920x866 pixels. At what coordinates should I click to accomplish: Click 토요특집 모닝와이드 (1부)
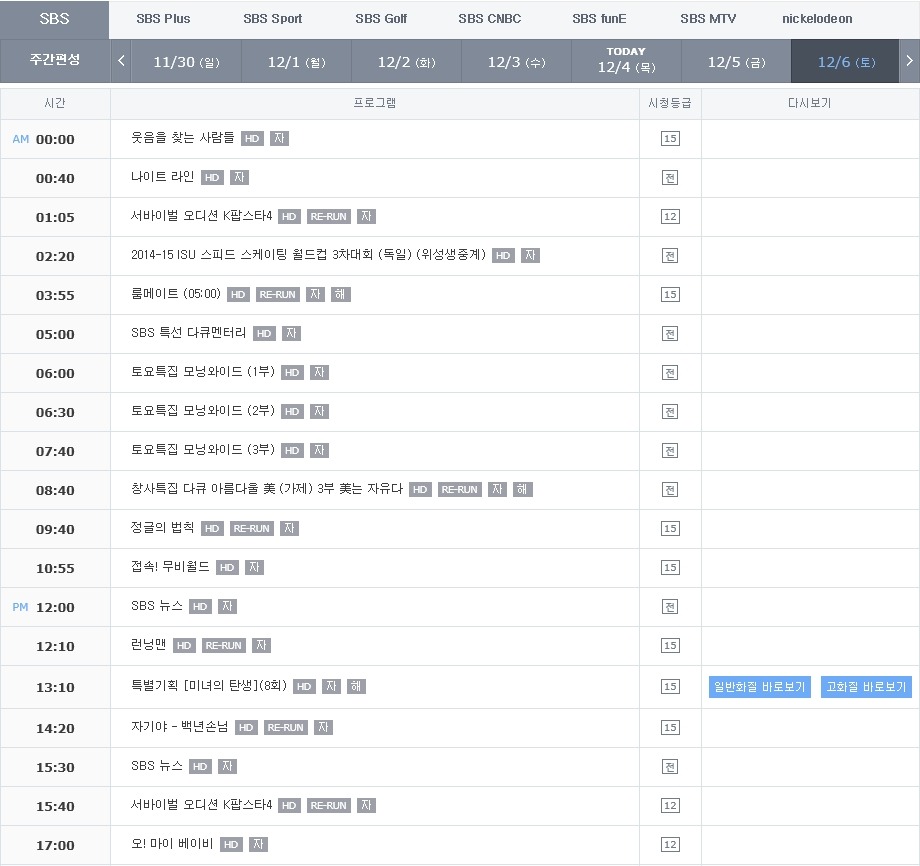click(202, 371)
